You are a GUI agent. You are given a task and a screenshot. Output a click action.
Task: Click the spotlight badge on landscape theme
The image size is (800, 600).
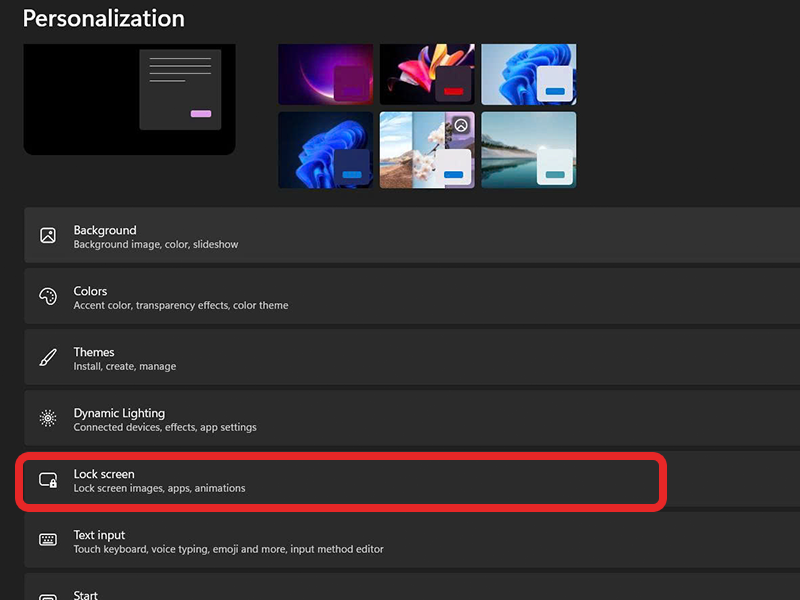[460, 125]
